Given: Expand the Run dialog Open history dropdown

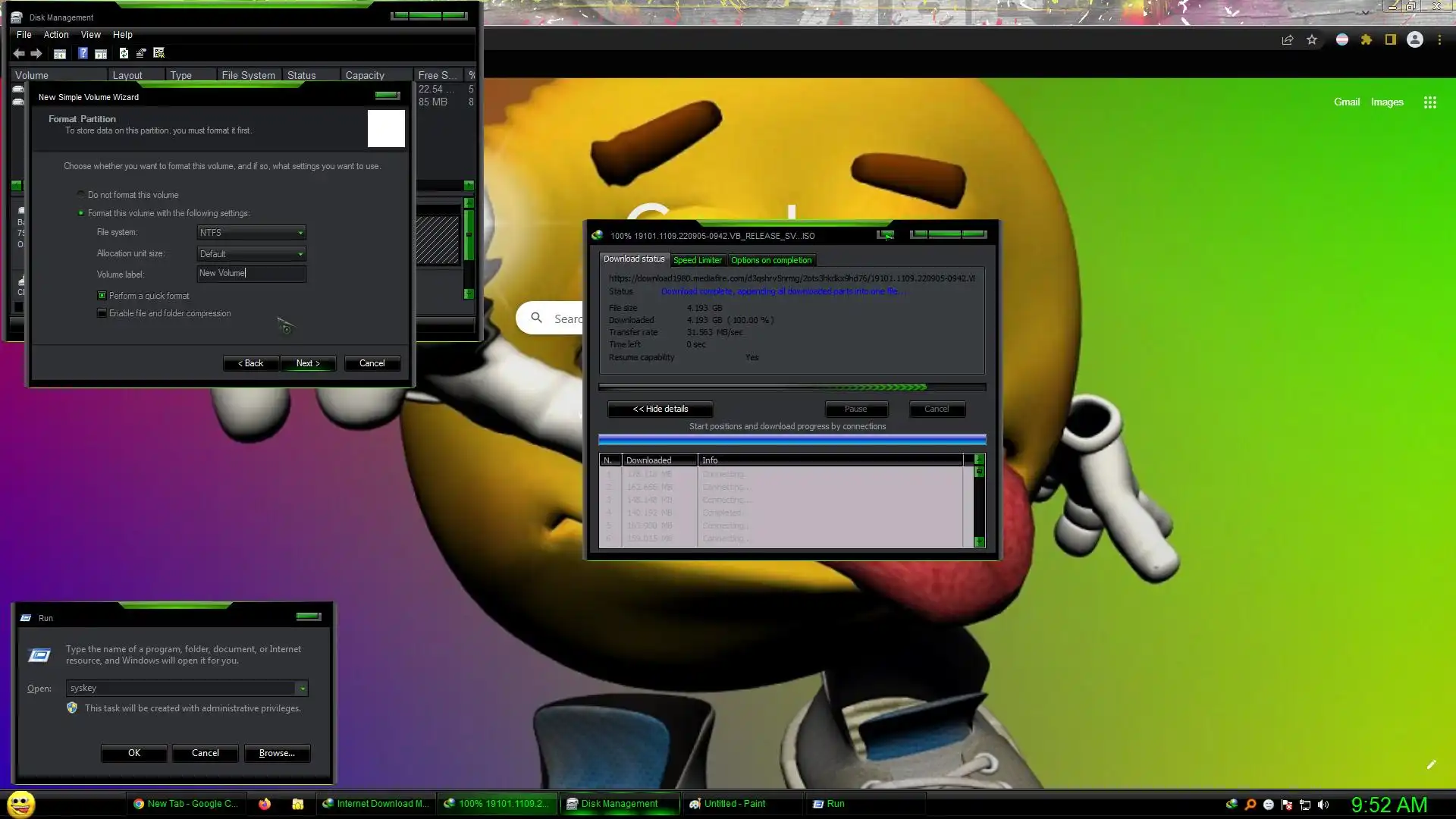Looking at the screenshot, I should pyautogui.click(x=303, y=689).
